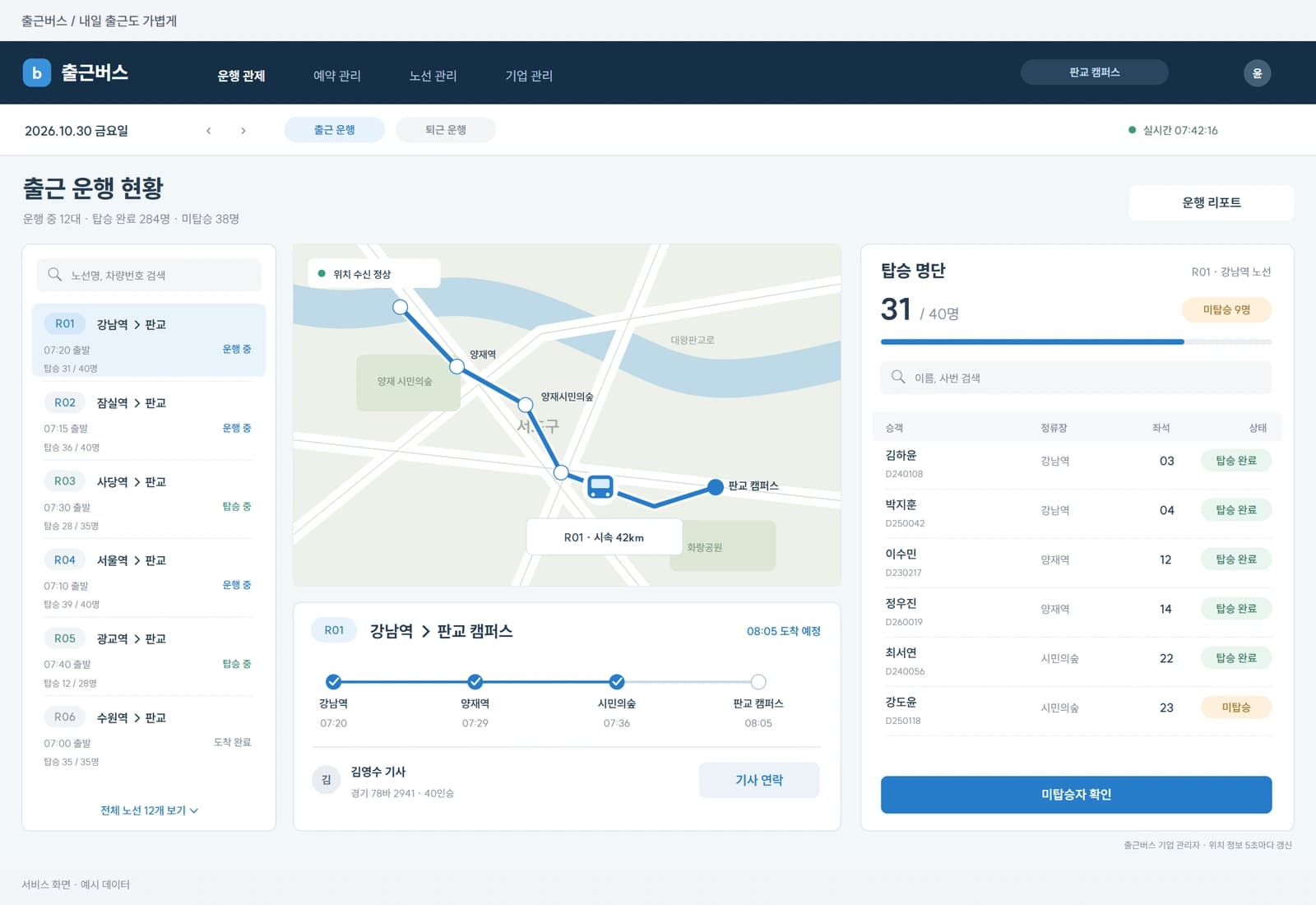Click the green realtime status dot
Image resolution: width=1316 pixels, height=905 pixels.
1133,130
